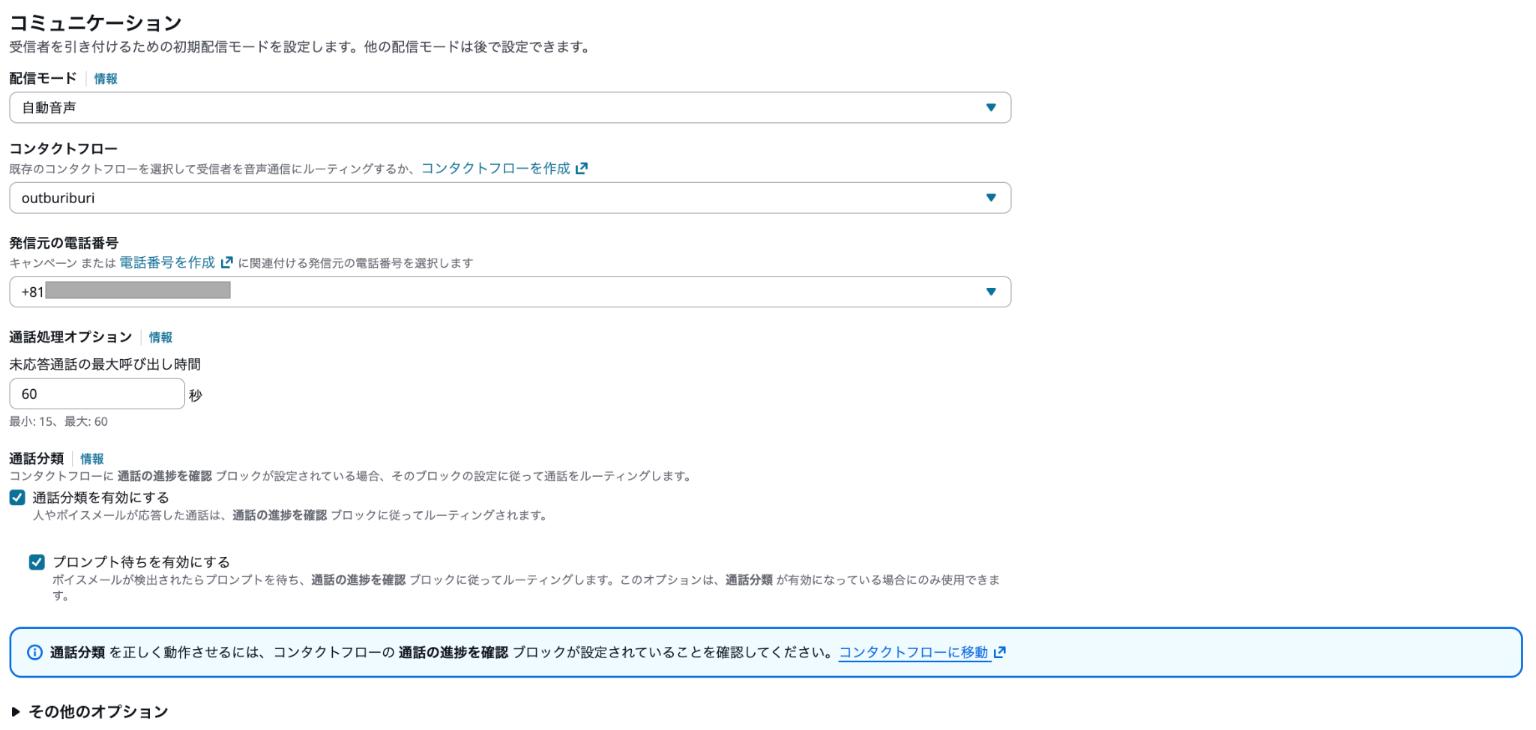
Task: Click the info circle icon in the blue alert
Action: pyautogui.click(x=35, y=652)
